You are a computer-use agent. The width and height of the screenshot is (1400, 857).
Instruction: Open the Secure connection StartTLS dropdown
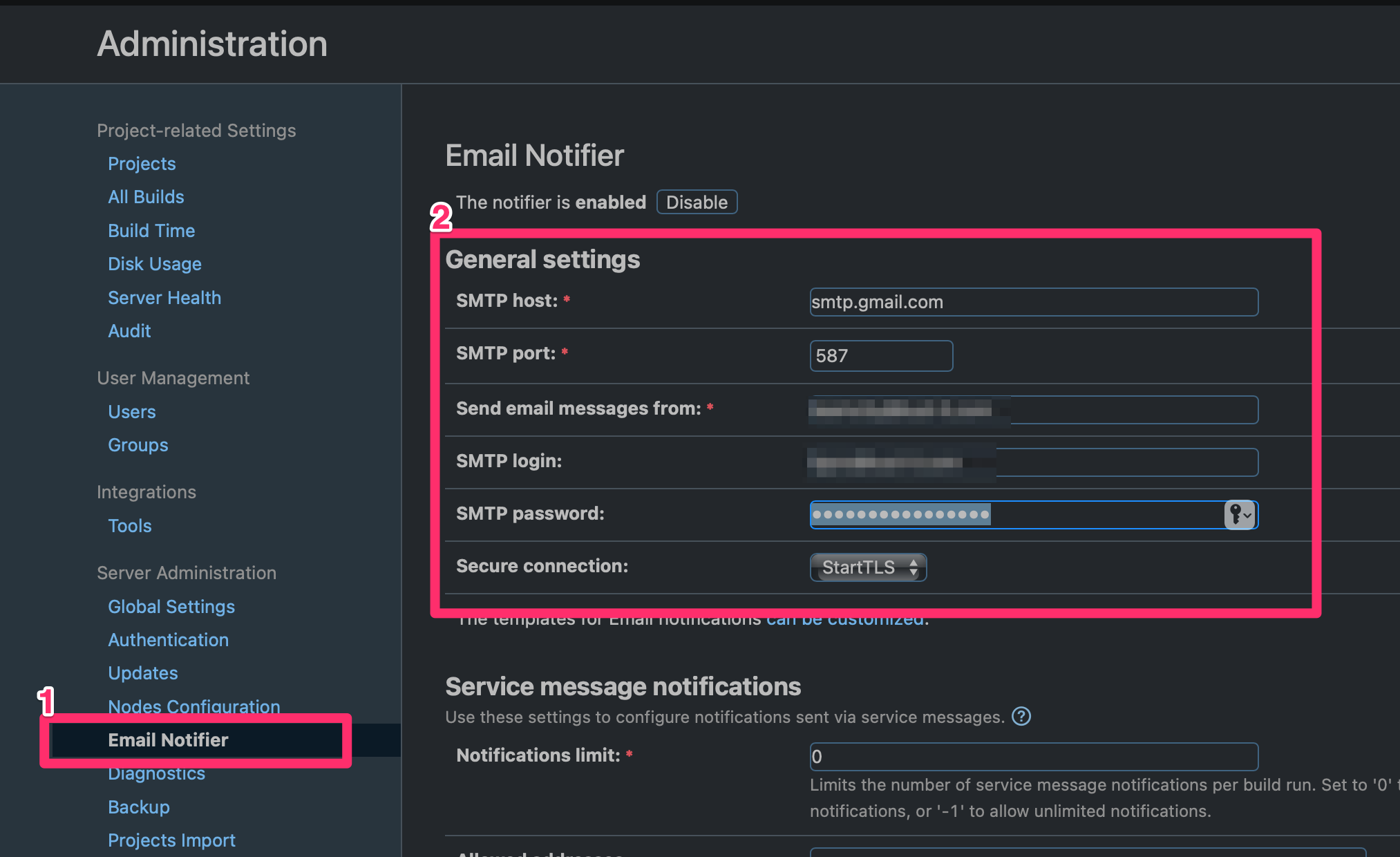[868, 567]
